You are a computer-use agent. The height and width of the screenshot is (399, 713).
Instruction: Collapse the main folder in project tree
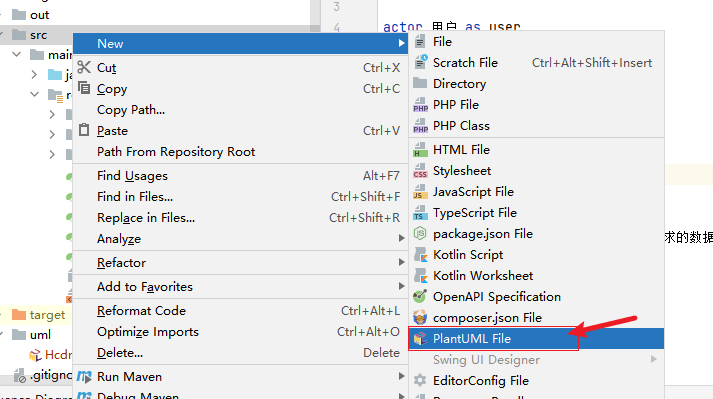(17, 54)
